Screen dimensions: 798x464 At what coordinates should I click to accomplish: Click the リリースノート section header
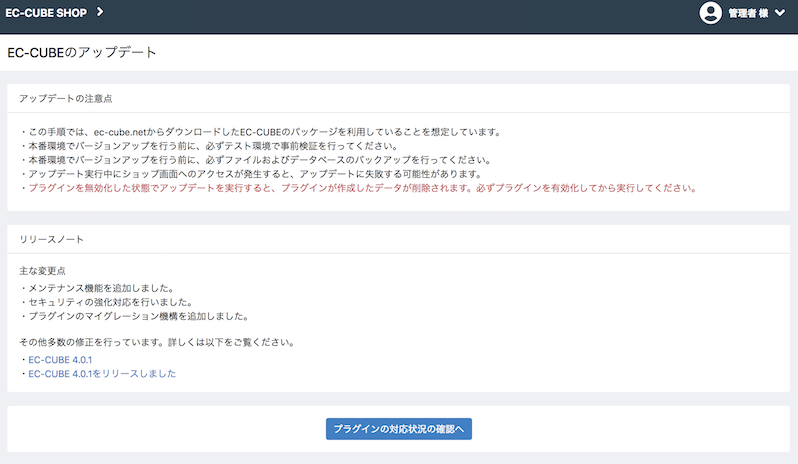click(51, 240)
